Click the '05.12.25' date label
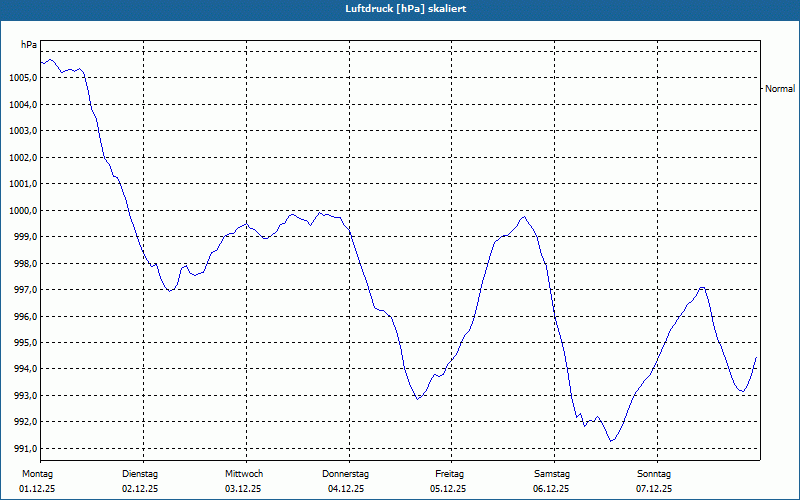The width and height of the screenshot is (800, 500). (x=448, y=489)
